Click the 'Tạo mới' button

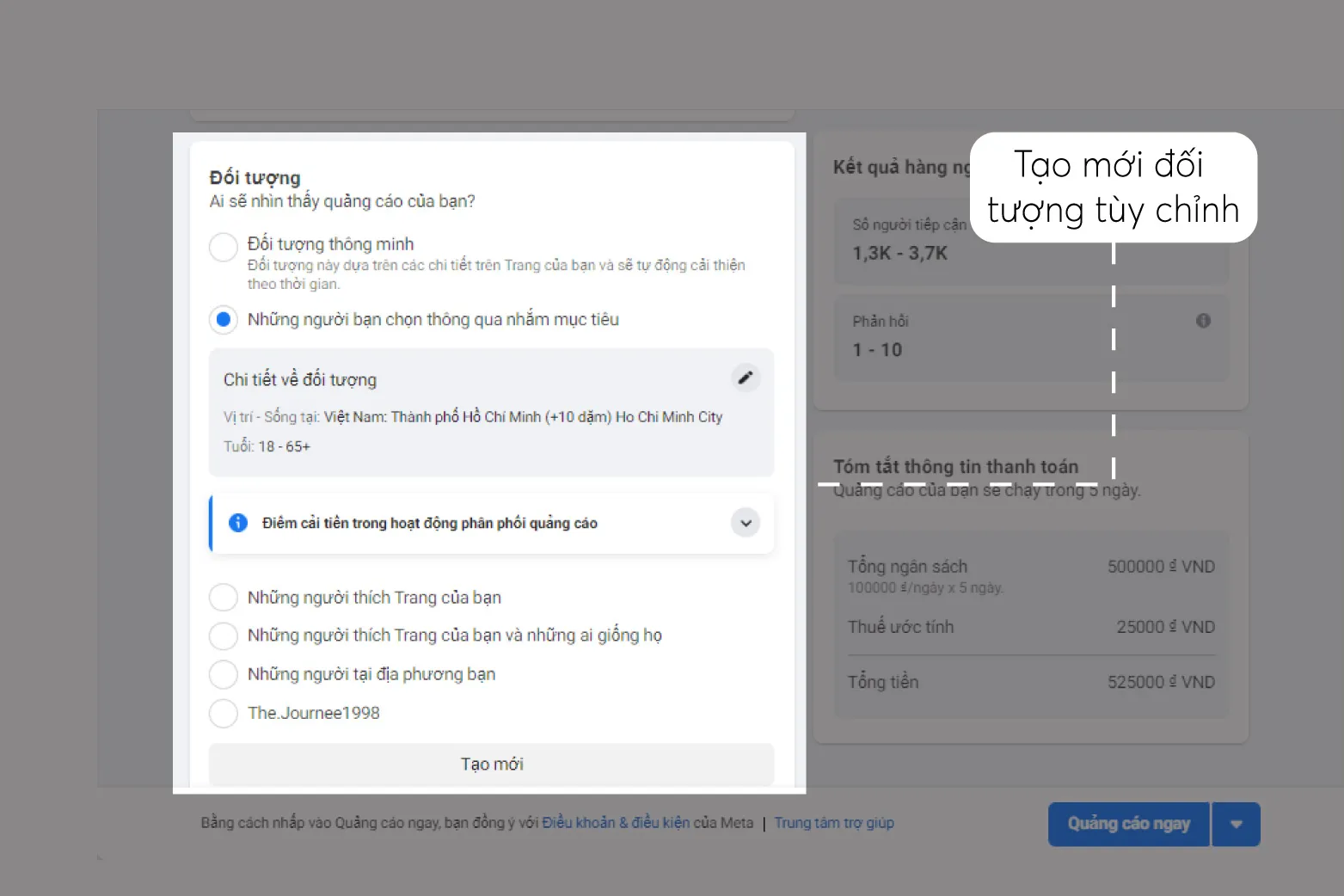(x=491, y=764)
